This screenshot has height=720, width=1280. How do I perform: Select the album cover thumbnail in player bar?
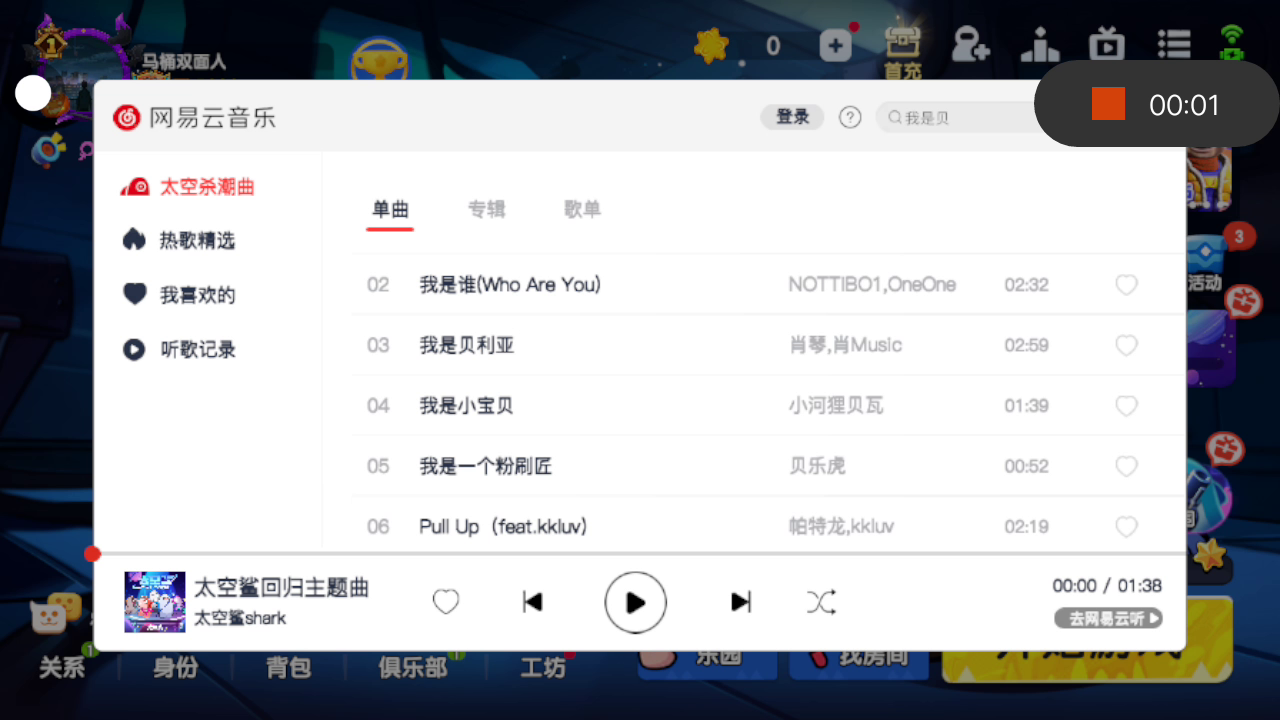pos(155,602)
